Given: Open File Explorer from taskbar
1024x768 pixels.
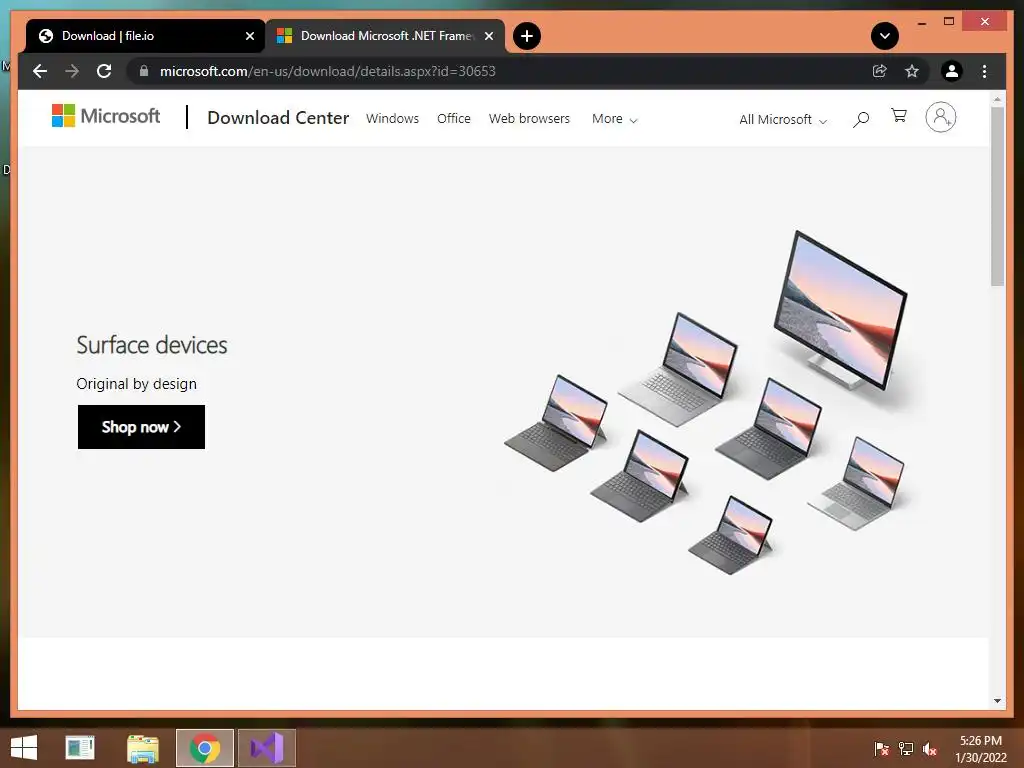Looking at the screenshot, I should click(x=143, y=748).
